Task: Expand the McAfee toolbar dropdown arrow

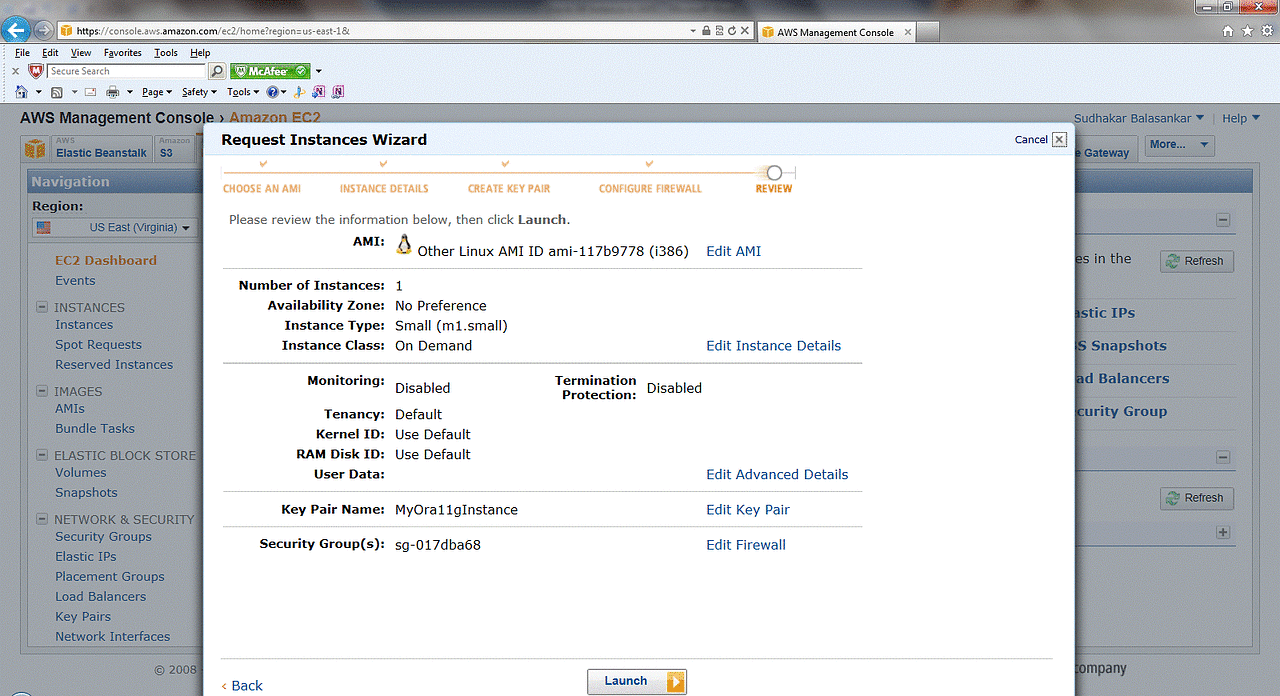Action: tap(319, 72)
